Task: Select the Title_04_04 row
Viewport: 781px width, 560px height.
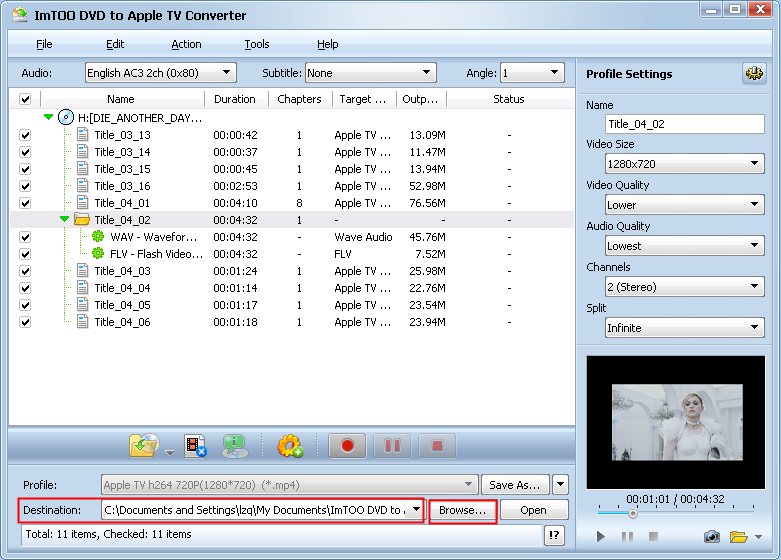Action: [x=292, y=288]
